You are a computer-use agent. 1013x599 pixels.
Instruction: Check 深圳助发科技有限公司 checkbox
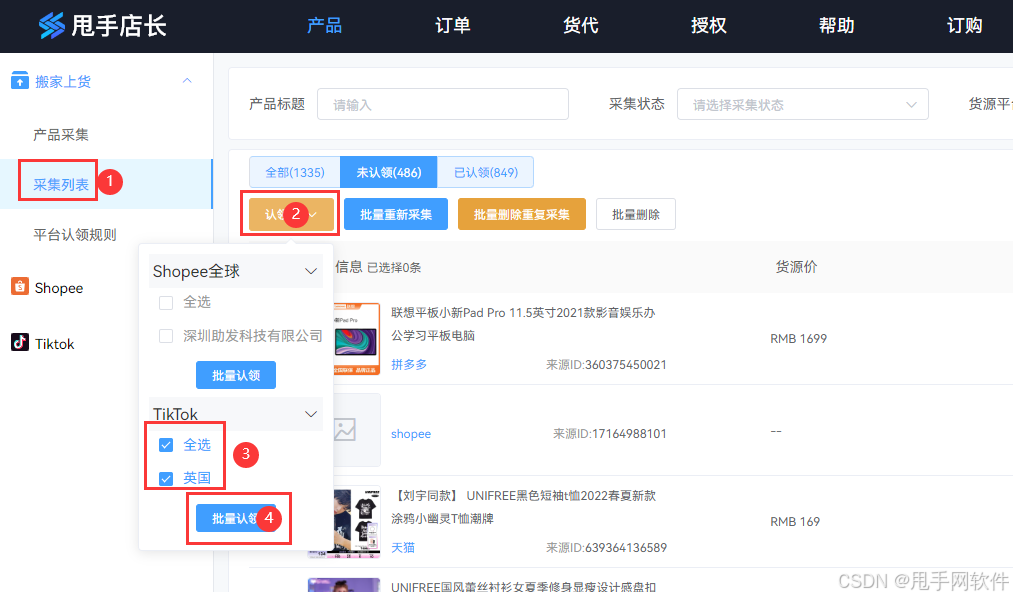coord(166,336)
